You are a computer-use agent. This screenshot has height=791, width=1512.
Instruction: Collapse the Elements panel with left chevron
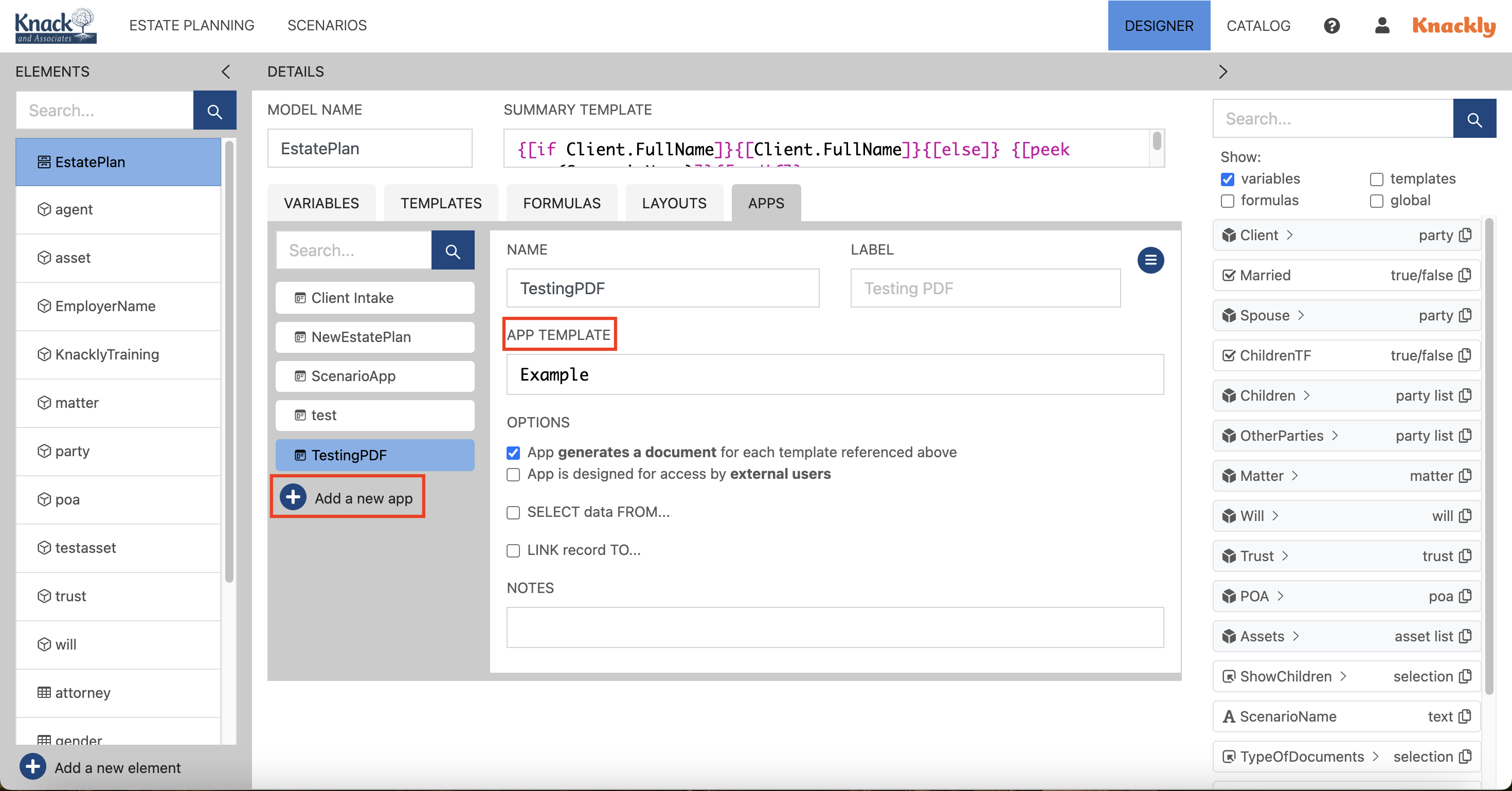[x=226, y=71]
